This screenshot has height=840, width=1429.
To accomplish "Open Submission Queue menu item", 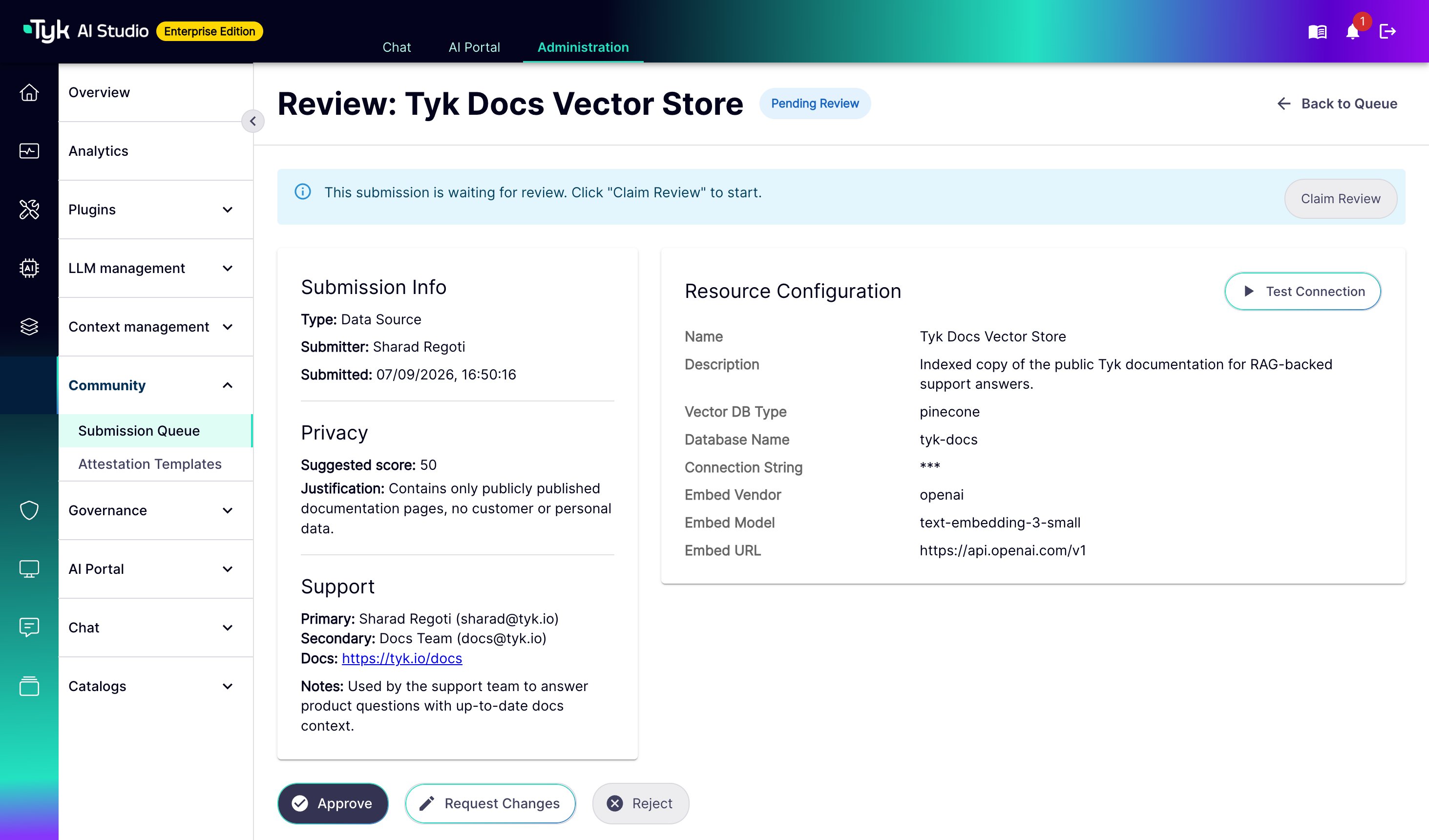I will [x=156, y=430].
